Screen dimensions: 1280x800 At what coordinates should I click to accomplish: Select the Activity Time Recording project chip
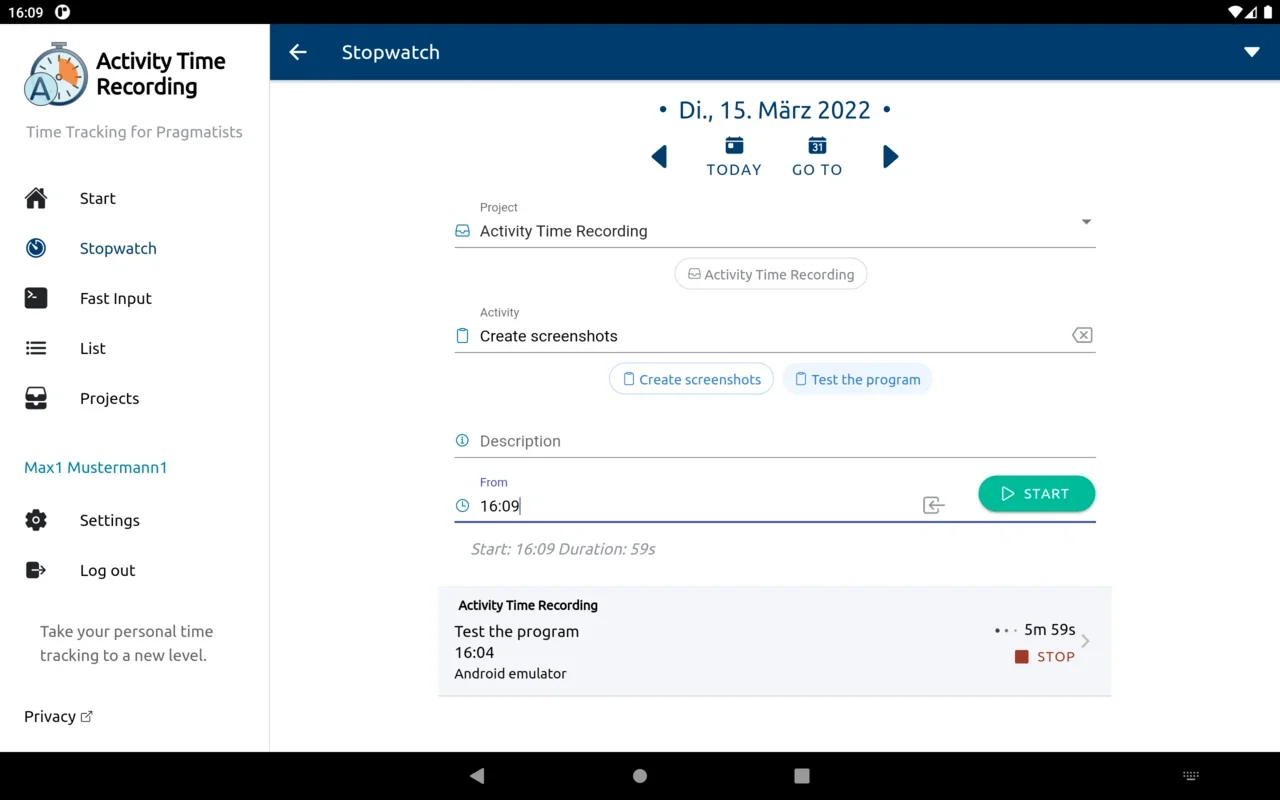coord(771,274)
